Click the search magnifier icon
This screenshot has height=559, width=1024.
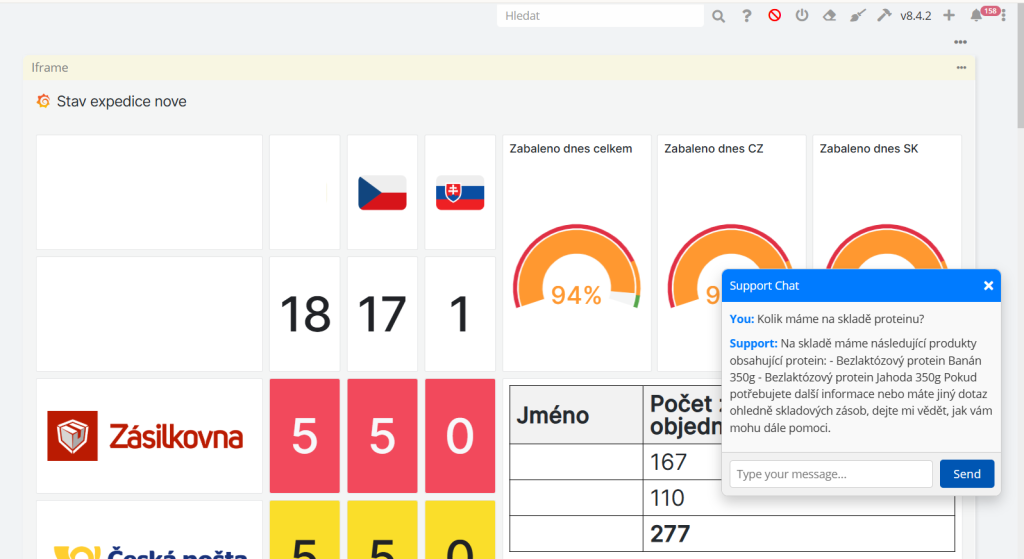point(718,16)
